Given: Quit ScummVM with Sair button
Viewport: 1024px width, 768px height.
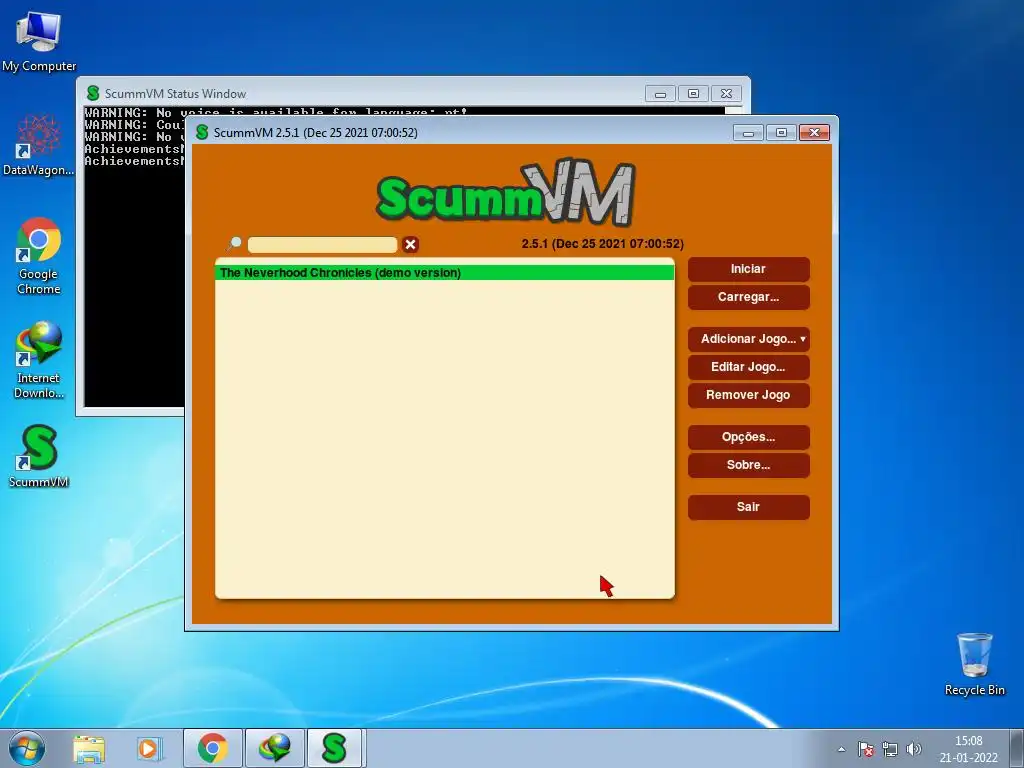Looking at the screenshot, I should click(748, 507).
